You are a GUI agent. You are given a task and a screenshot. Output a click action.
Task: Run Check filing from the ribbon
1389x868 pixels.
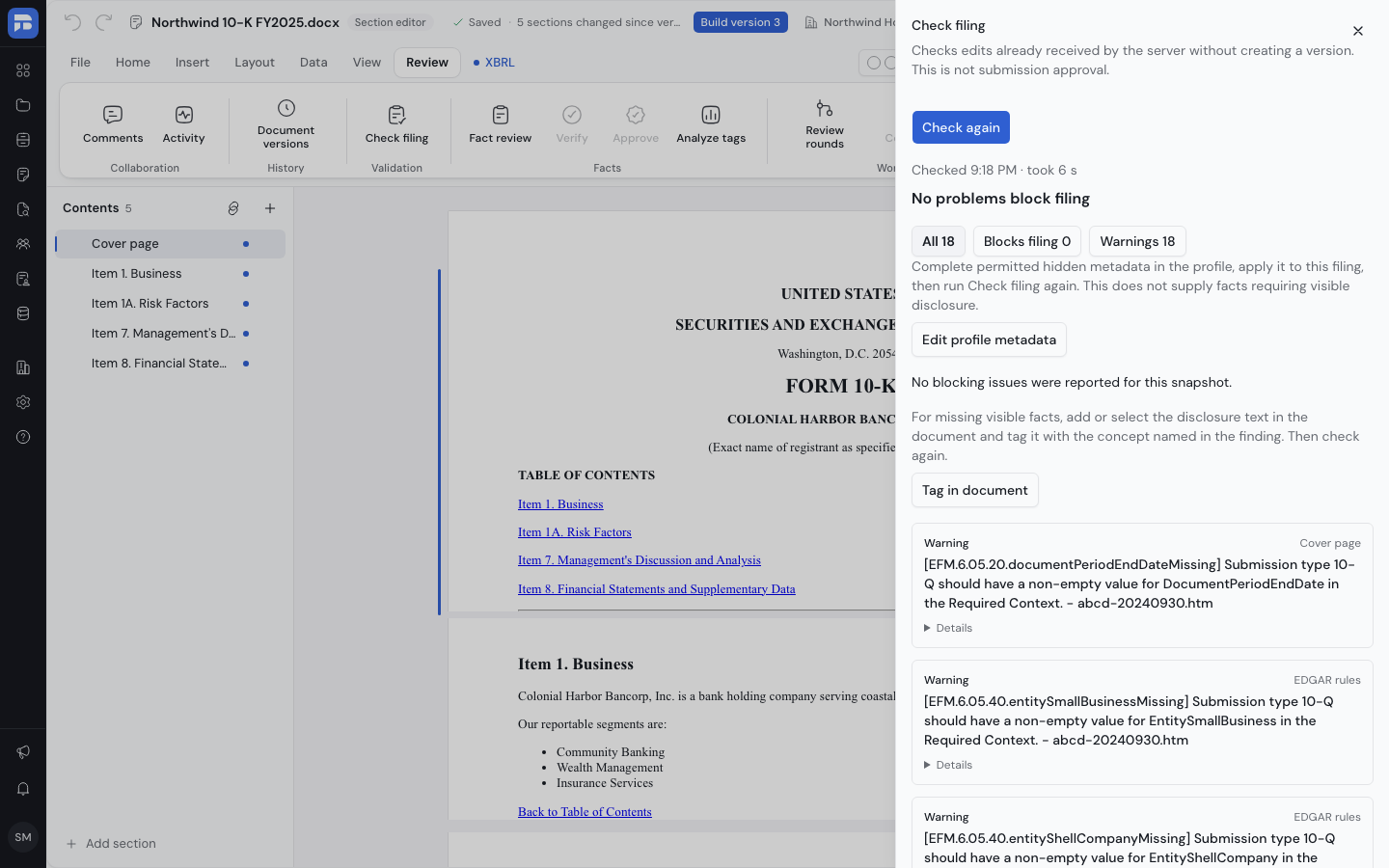click(396, 125)
